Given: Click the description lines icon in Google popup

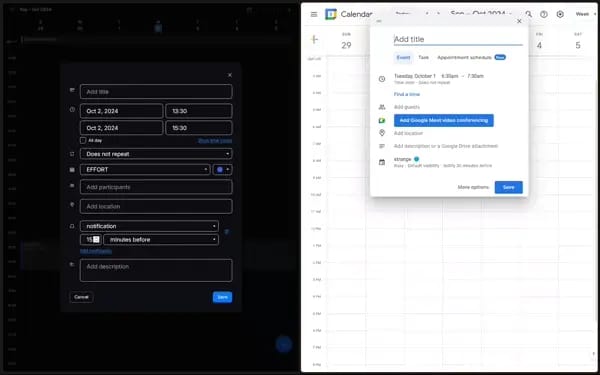Looking at the screenshot, I should (382, 146).
